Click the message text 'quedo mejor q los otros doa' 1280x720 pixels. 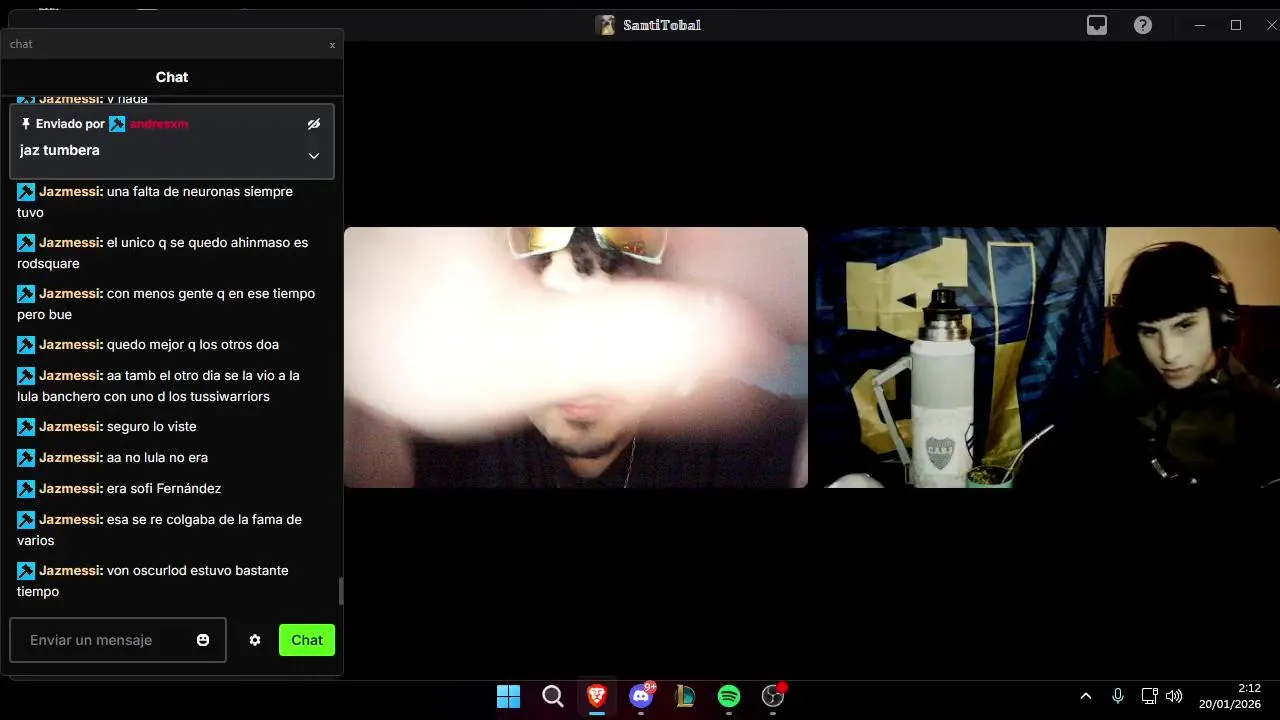coord(193,344)
